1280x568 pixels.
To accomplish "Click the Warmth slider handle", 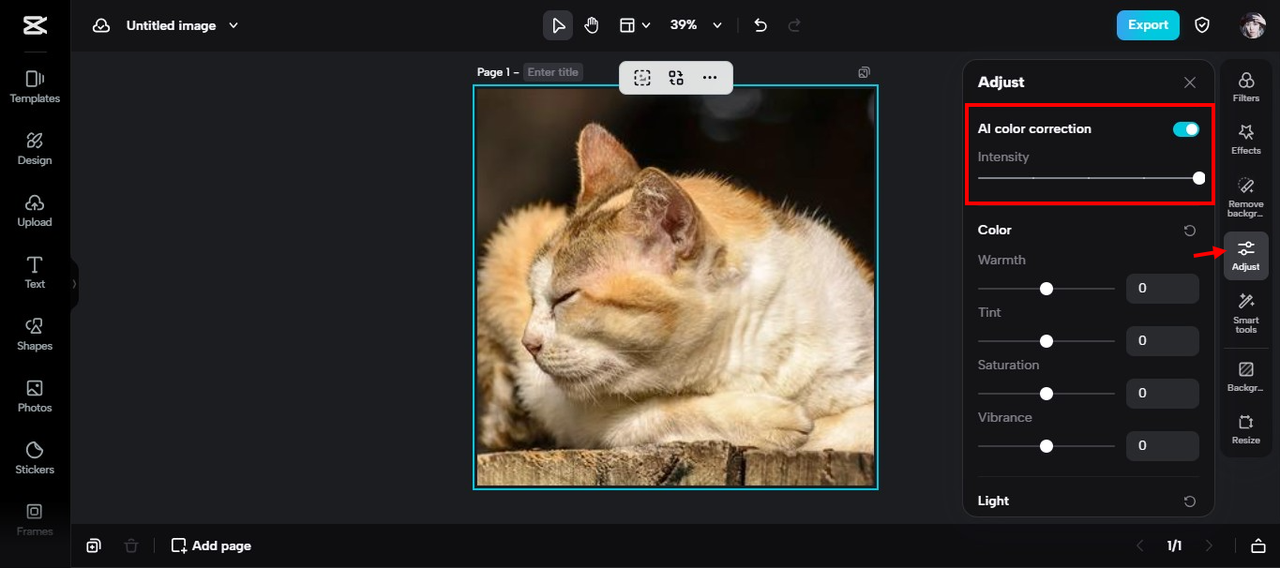I will tap(1046, 288).
